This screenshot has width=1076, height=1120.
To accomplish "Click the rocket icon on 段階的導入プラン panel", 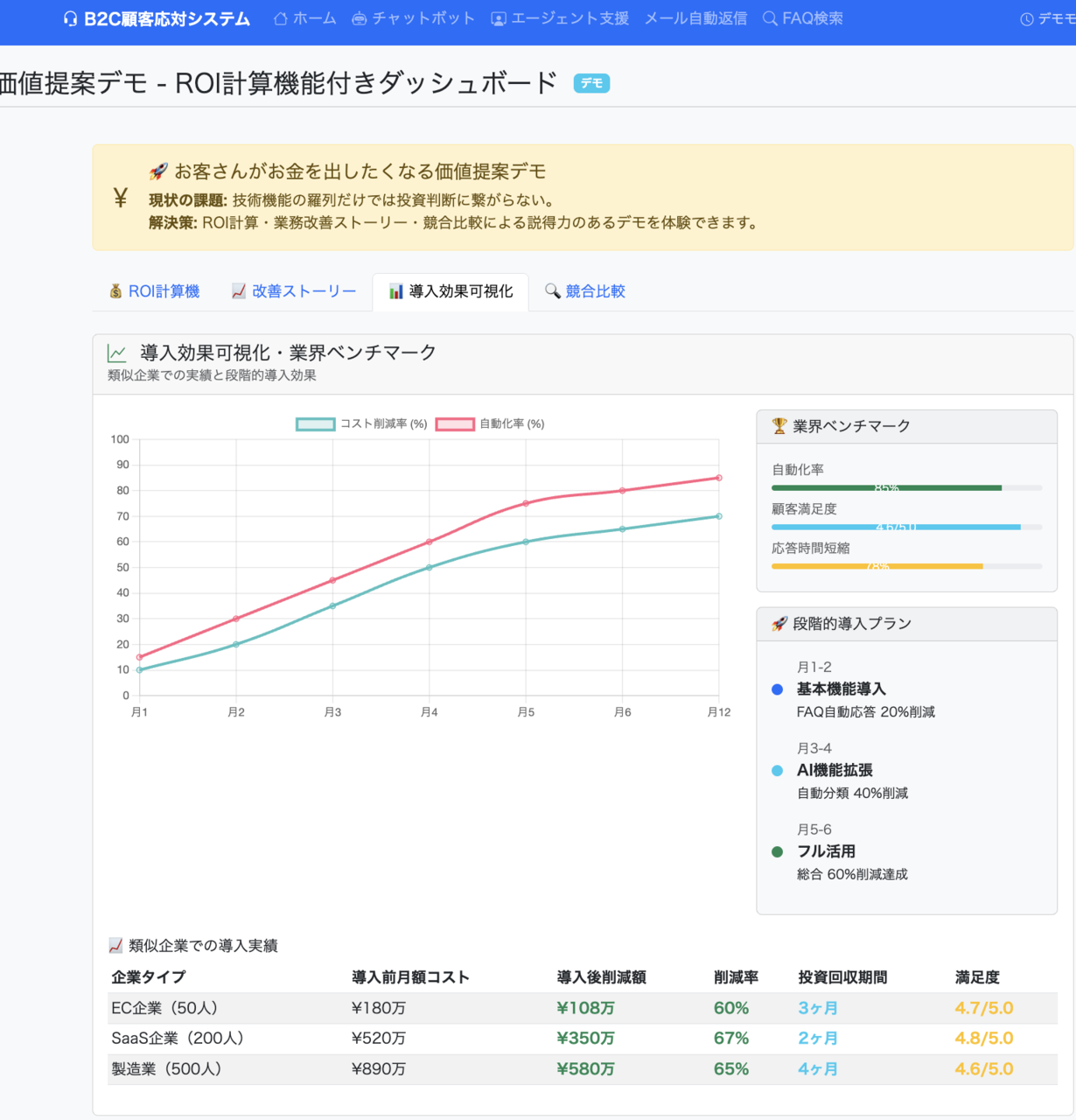I will click(777, 623).
